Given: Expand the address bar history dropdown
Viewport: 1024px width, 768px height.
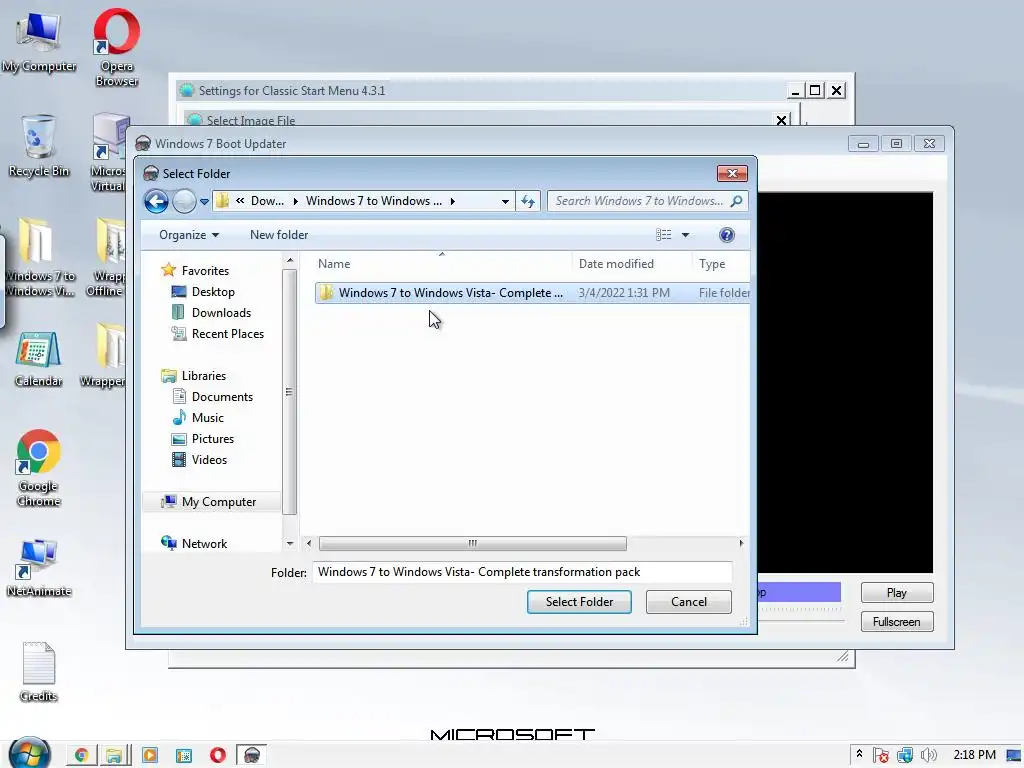Looking at the screenshot, I should [505, 202].
